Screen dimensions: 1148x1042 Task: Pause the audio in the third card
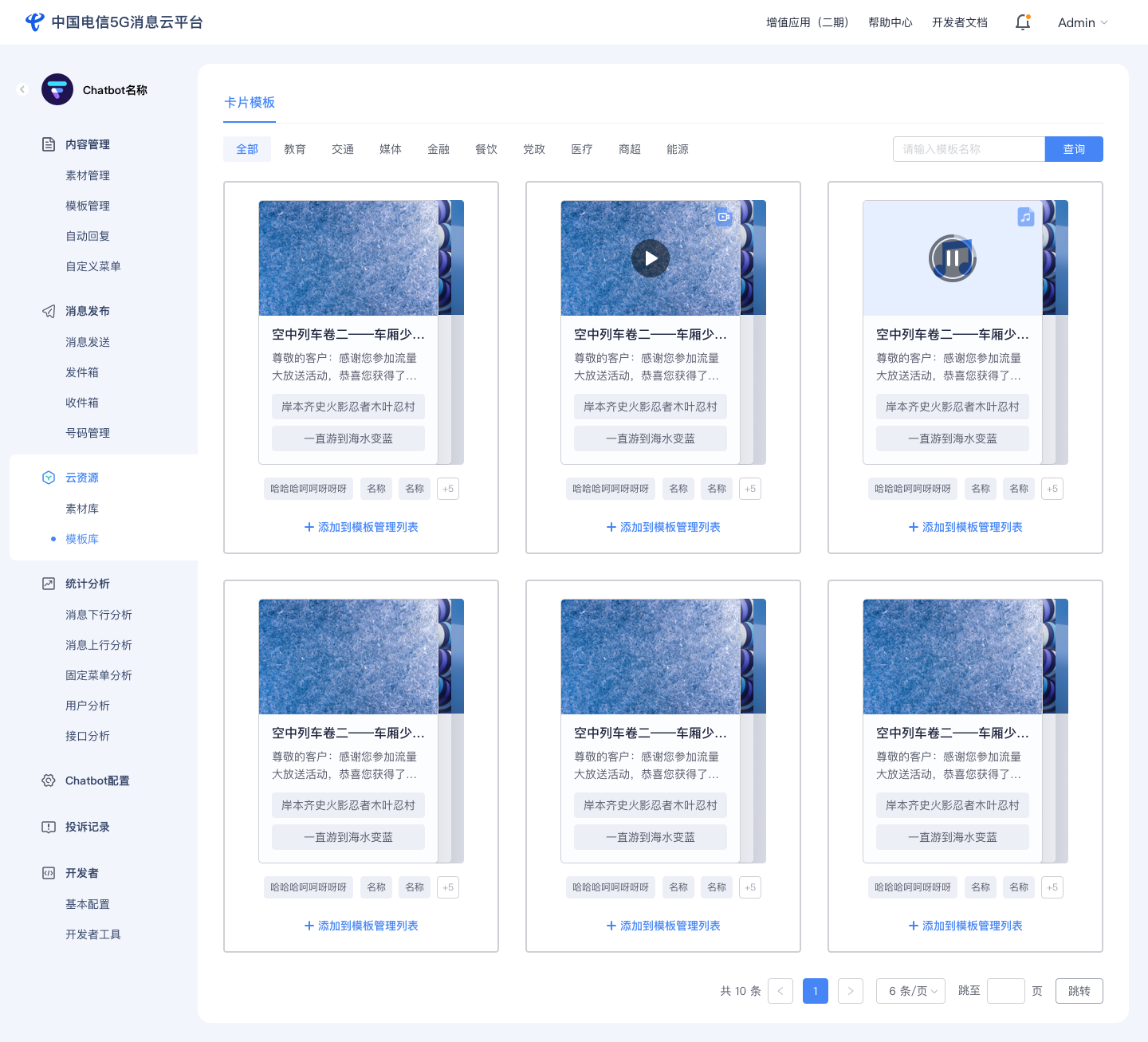pyautogui.click(x=953, y=258)
